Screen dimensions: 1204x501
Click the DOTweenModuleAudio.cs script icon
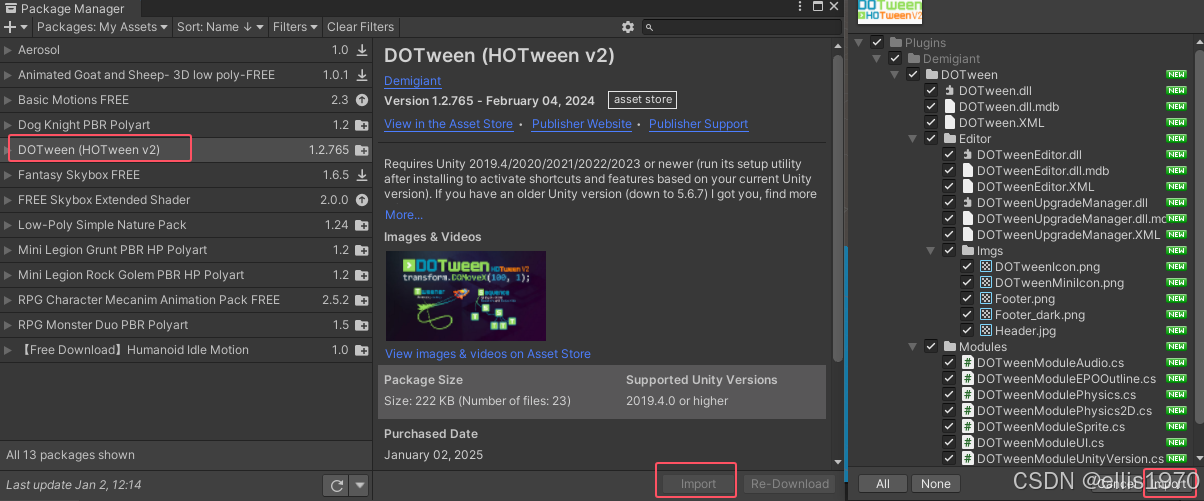point(968,363)
